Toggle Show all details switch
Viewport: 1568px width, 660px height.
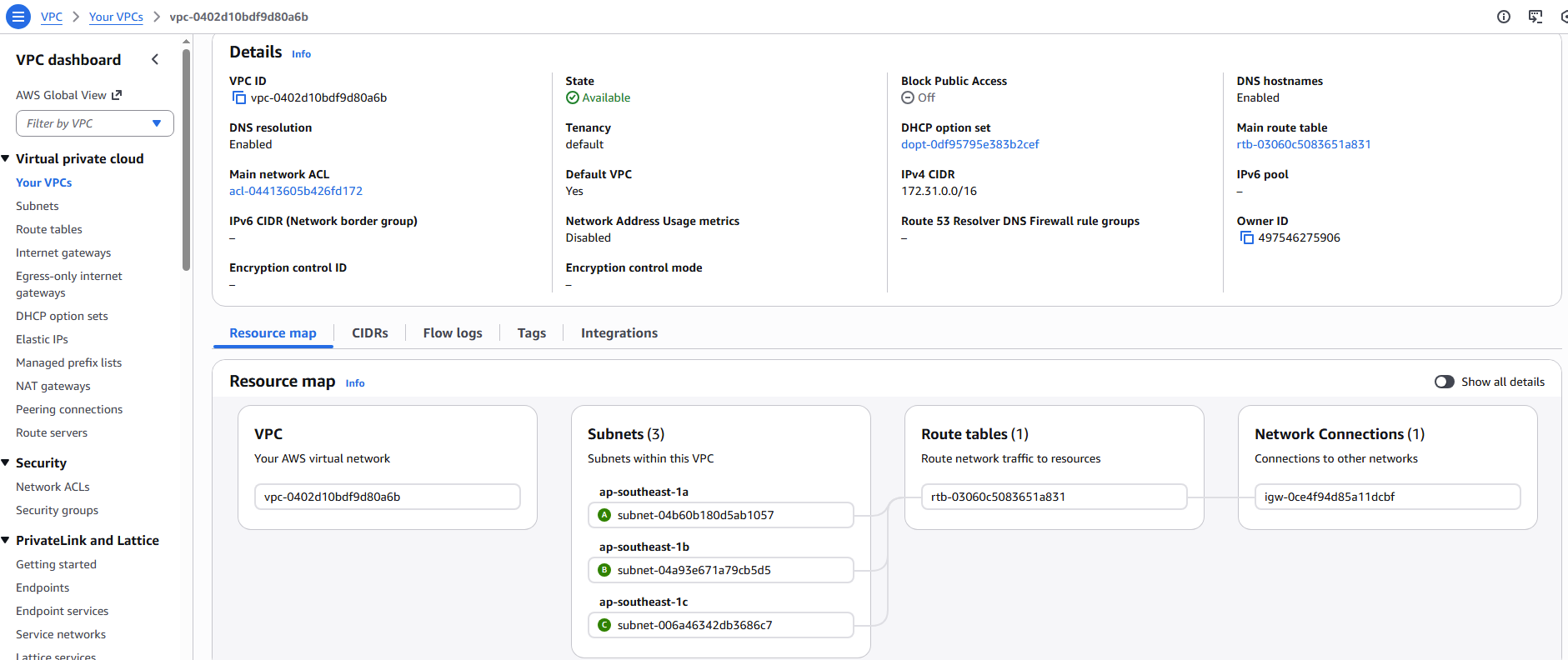(x=1444, y=382)
